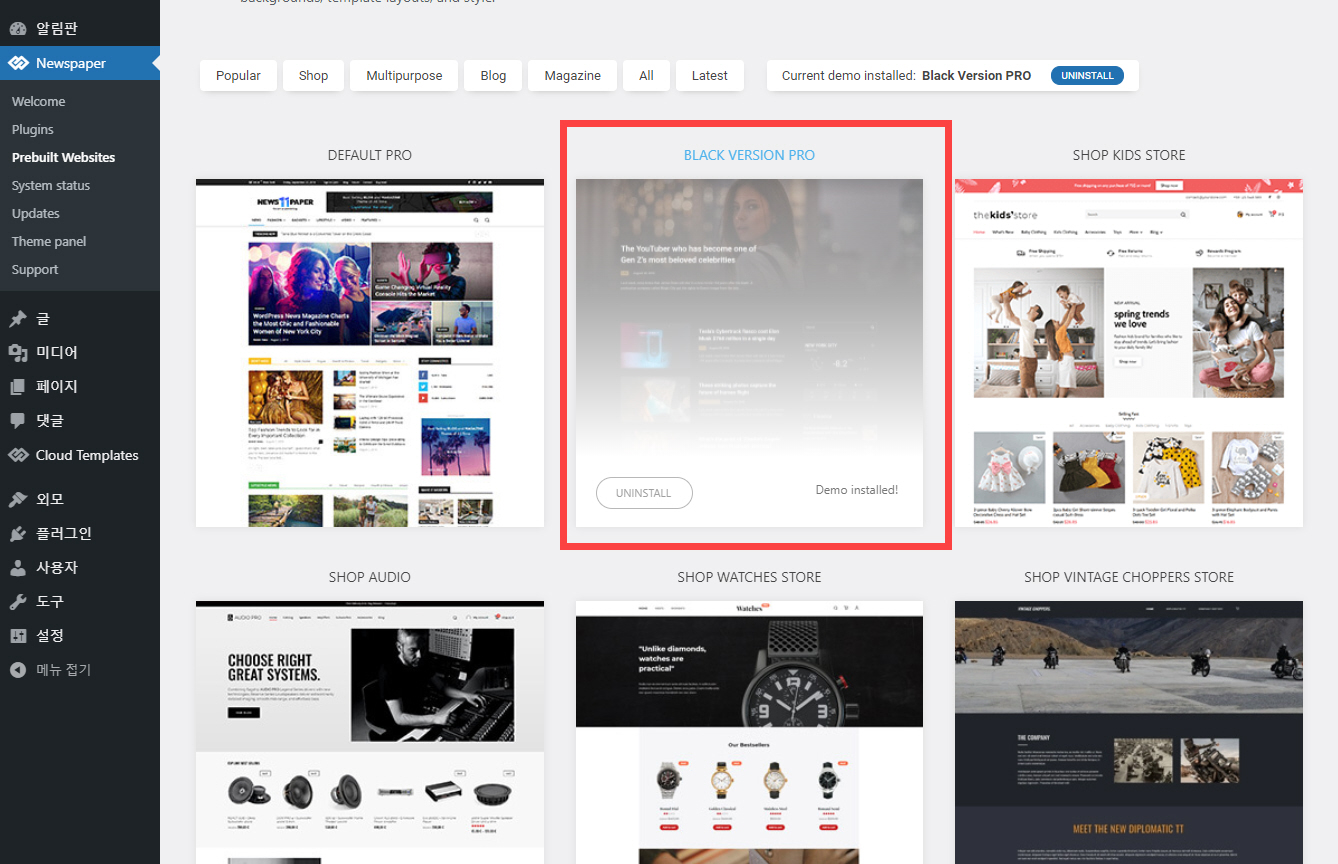1338x864 pixels.
Task: Filter demos by Popular
Action: [238, 75]
